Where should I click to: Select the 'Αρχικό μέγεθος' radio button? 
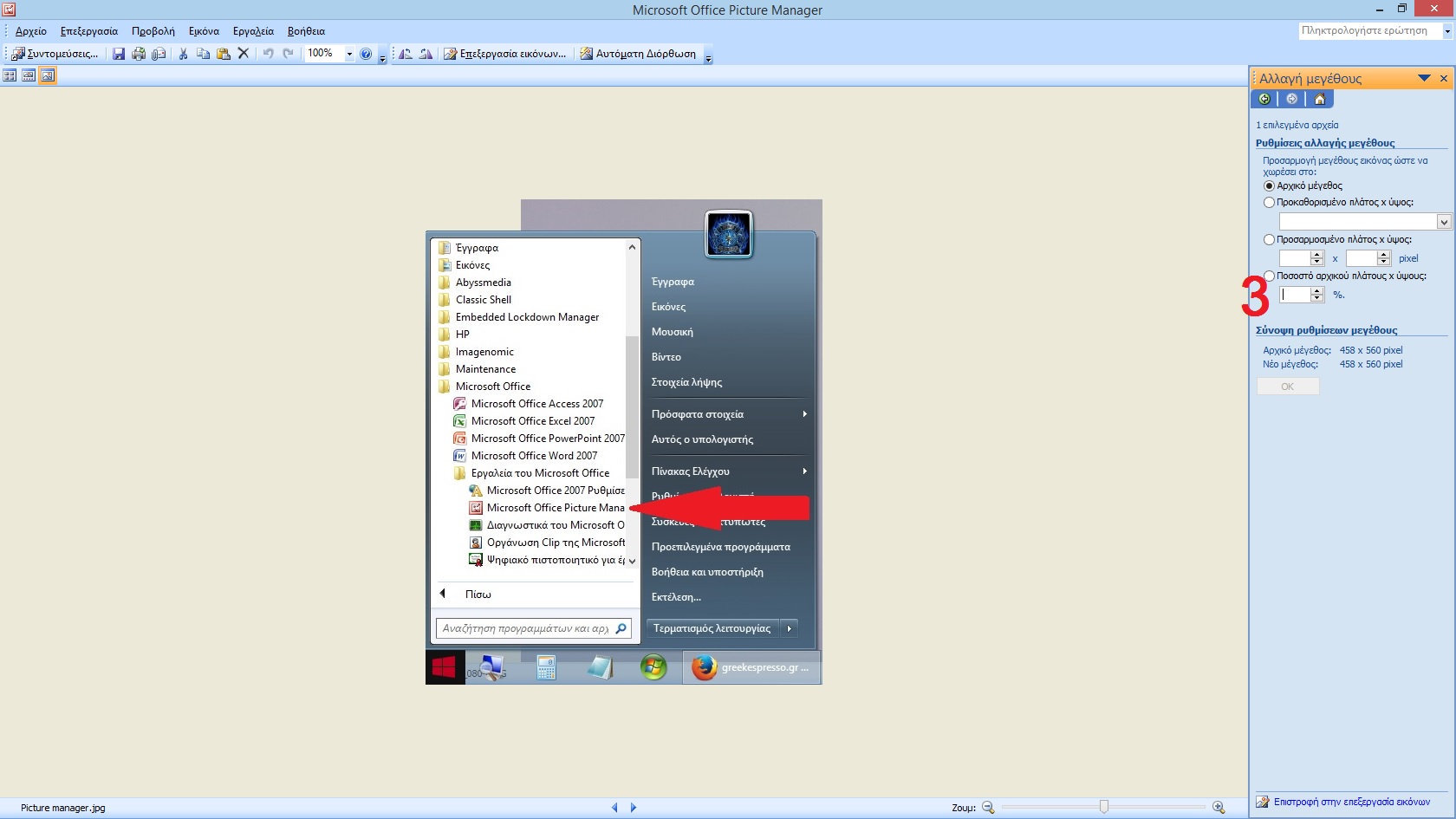click(1269, 186)
